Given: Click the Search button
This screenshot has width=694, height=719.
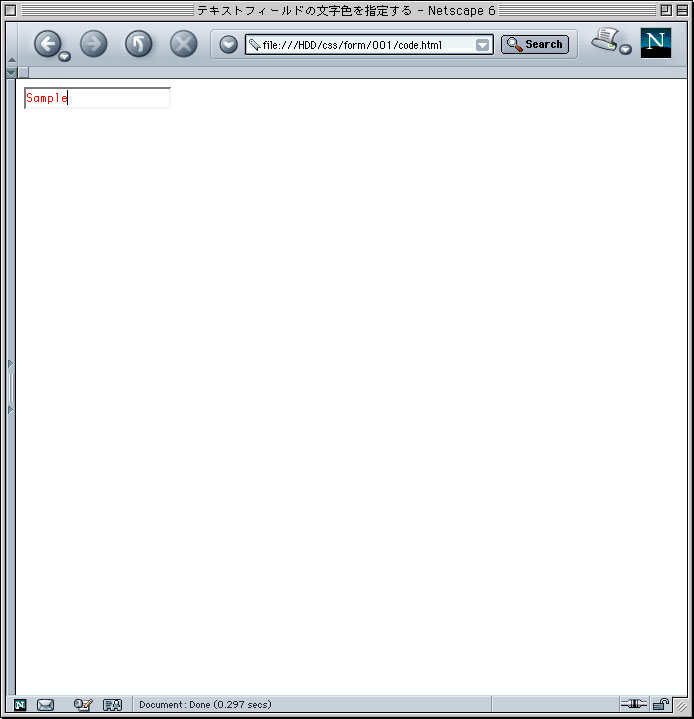Looking at the screenshot, I should click(x=535, y=44).
